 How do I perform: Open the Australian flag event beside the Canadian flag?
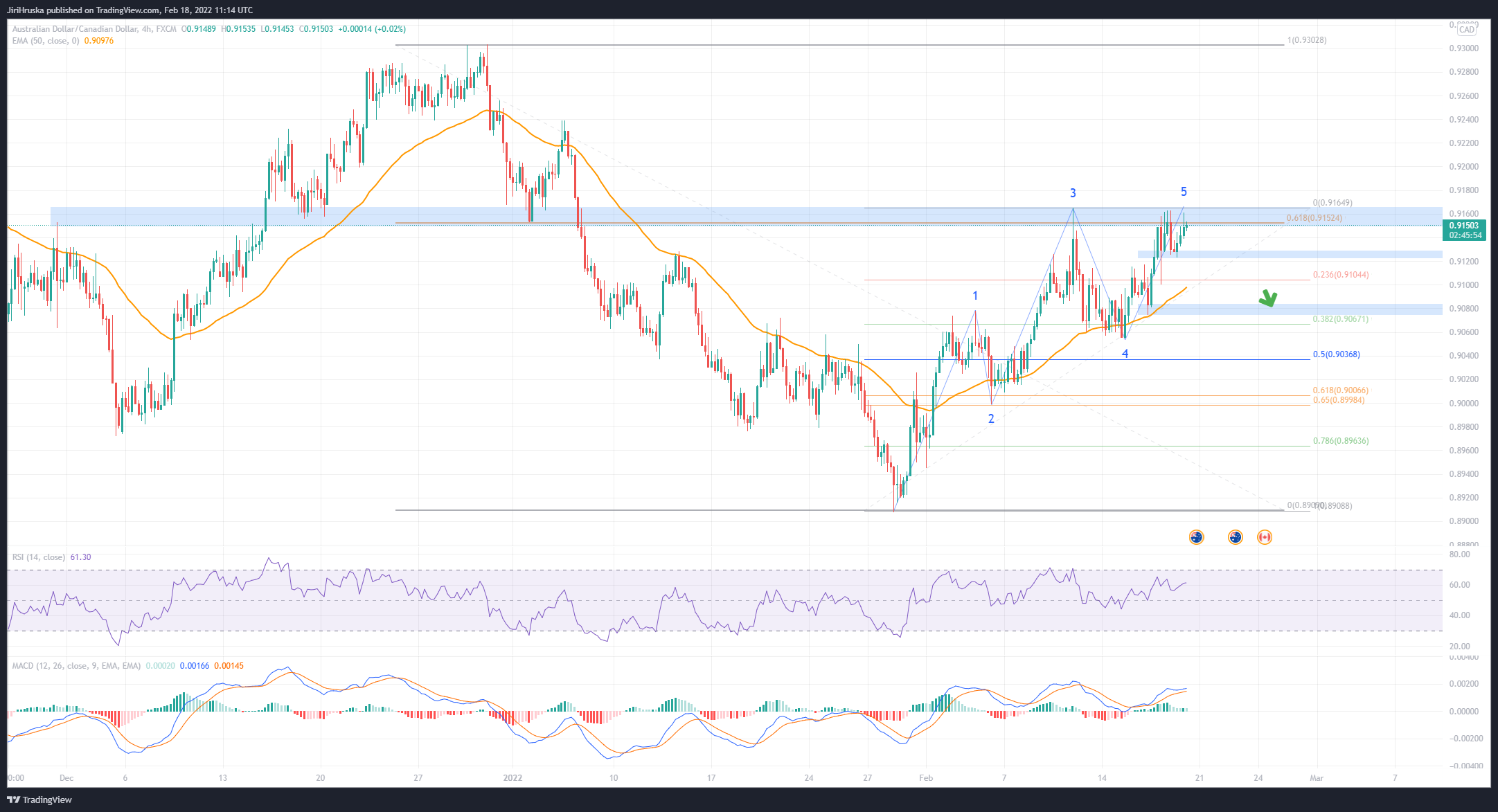pos(1235,537)
